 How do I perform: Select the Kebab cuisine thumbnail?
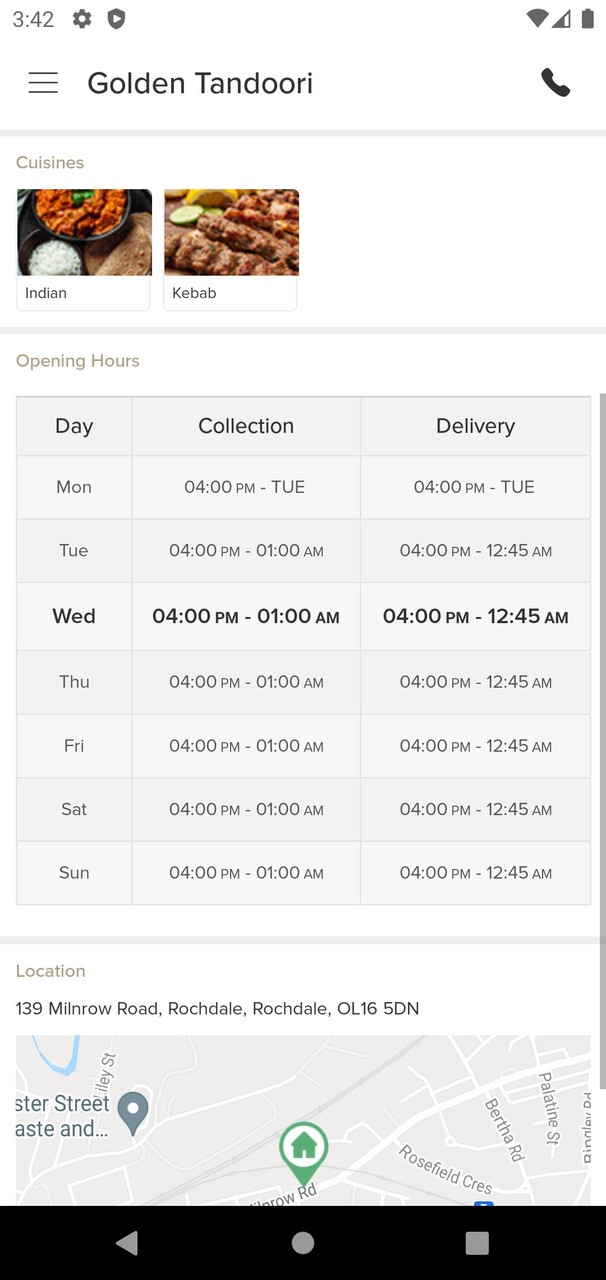coord(231,249)
